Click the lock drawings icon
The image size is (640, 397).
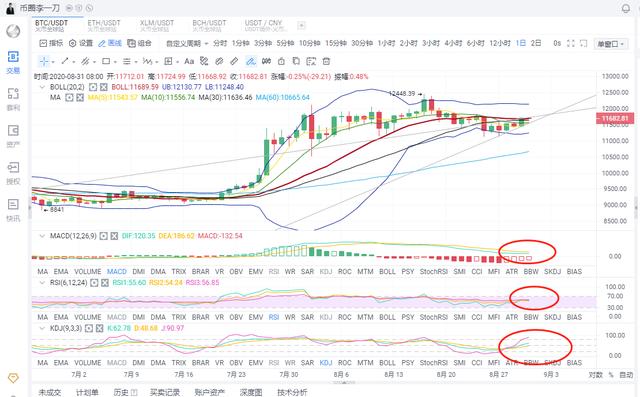point(281,61)
